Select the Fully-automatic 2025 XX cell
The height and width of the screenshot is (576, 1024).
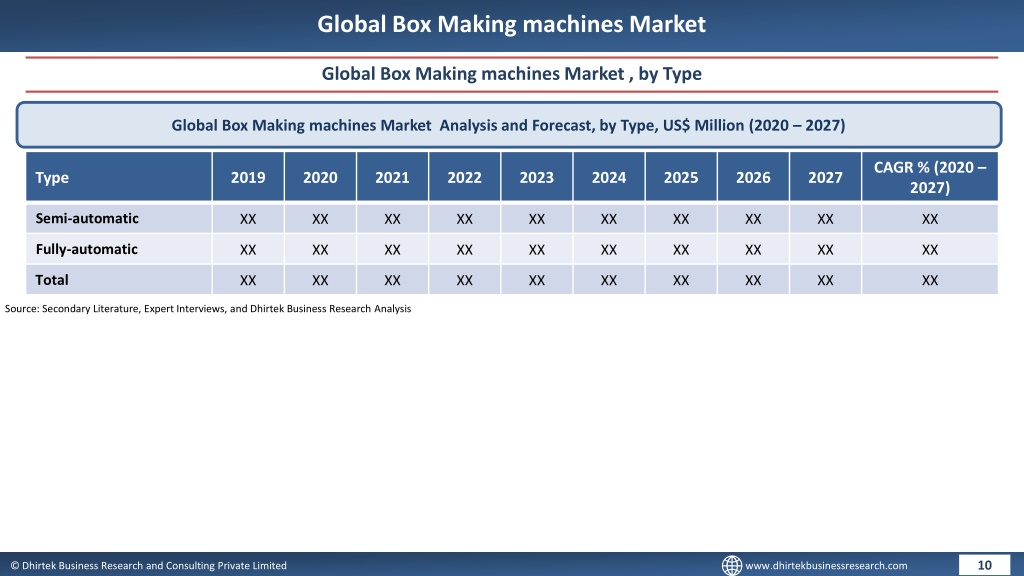(x=681, y=249)
